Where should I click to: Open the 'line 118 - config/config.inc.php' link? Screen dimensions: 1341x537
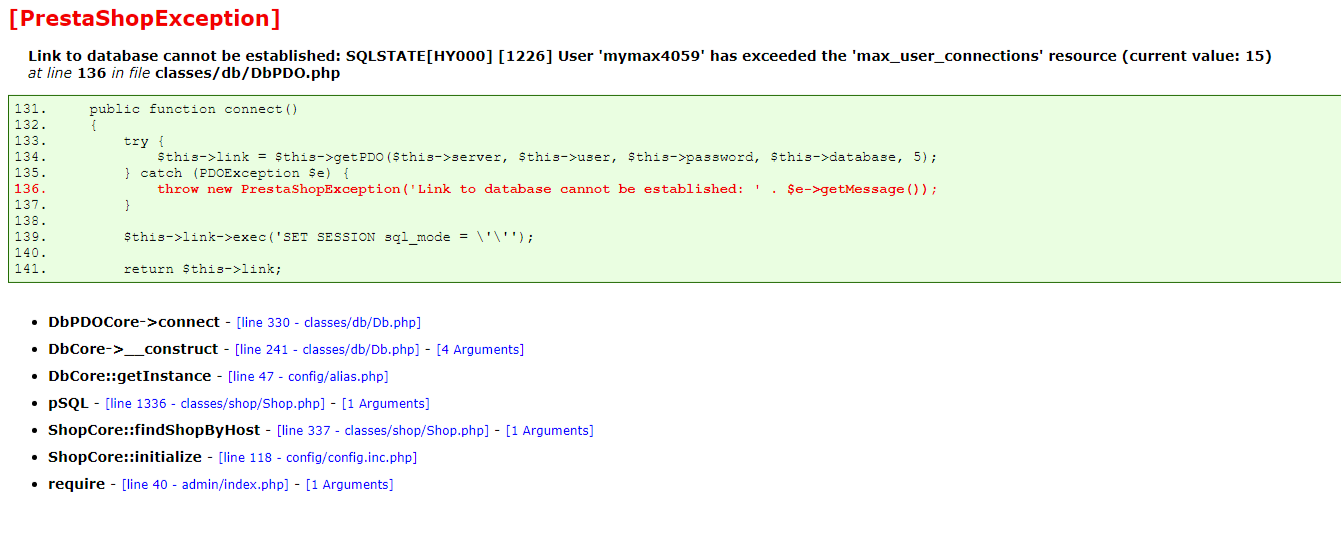318,458
